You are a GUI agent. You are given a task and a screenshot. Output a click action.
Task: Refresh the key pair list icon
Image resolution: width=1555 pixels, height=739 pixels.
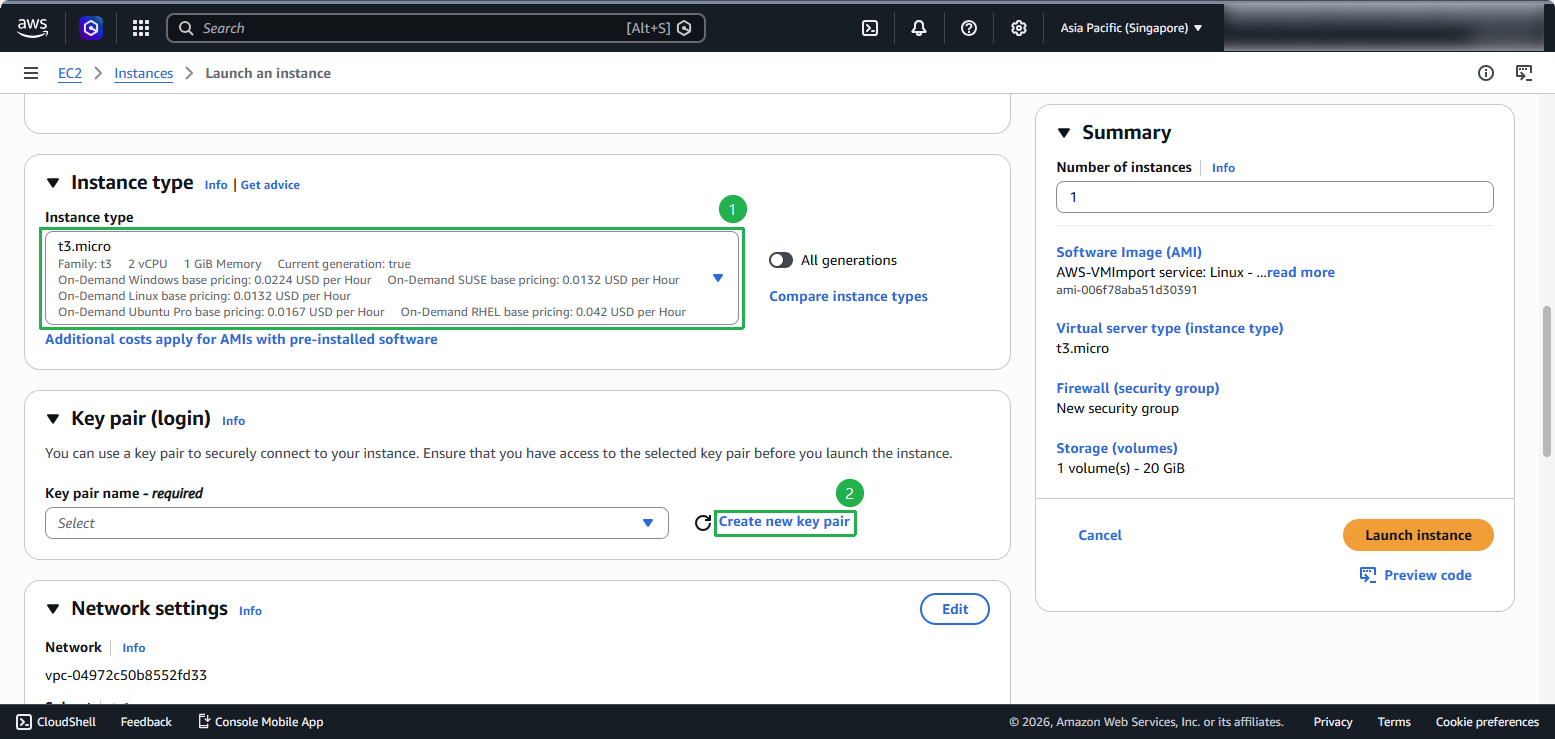[x=703, y=522]
